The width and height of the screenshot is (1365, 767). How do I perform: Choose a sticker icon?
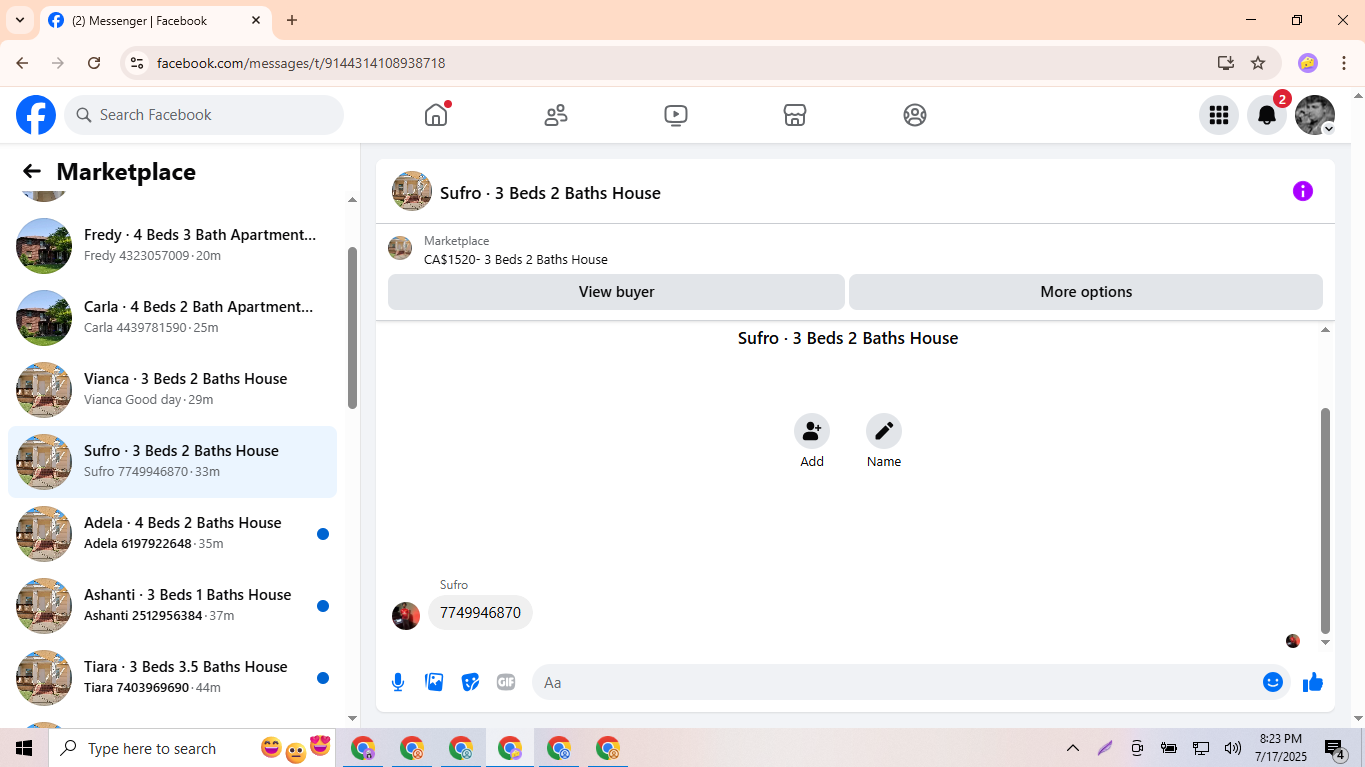470,682
